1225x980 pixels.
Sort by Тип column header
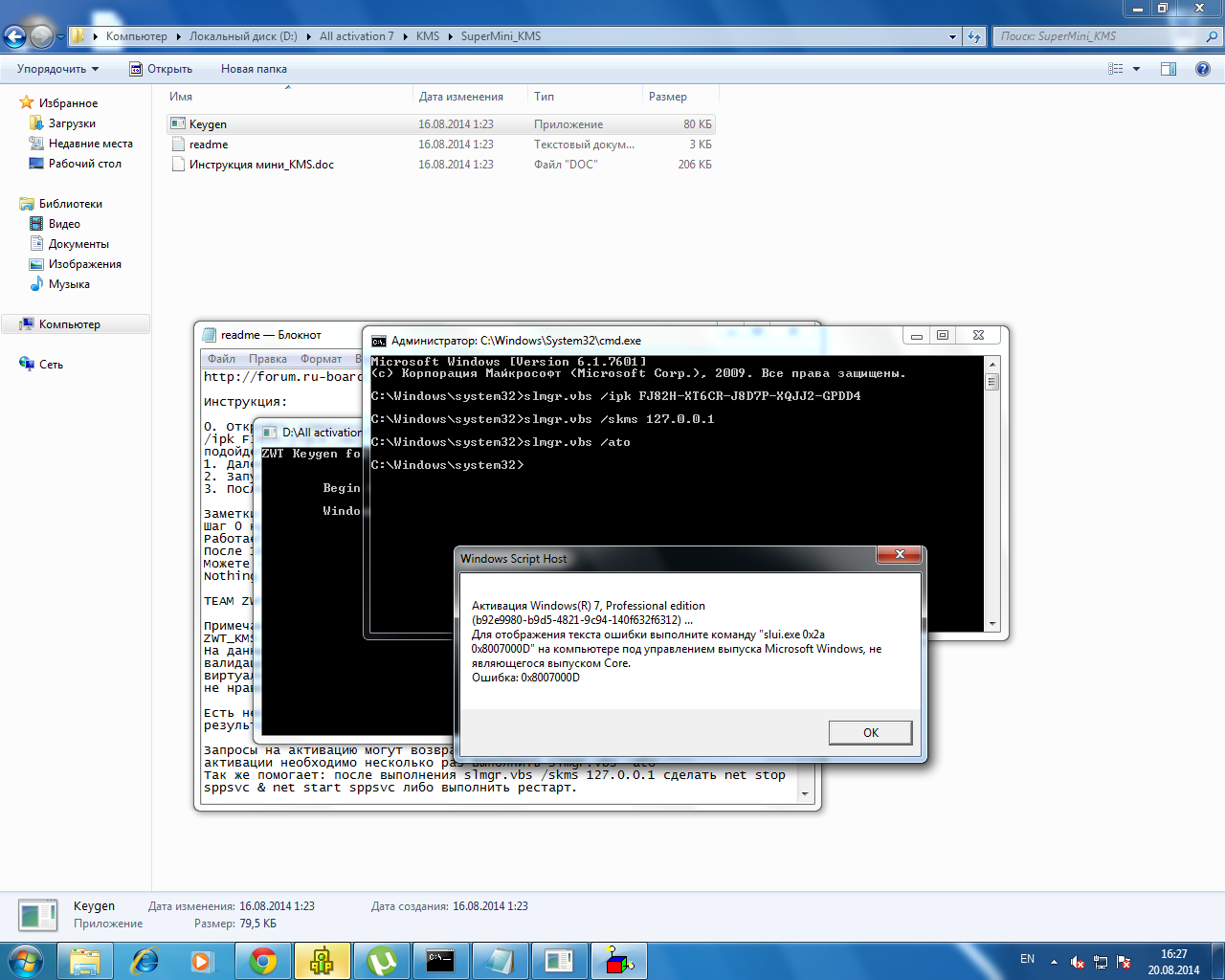[x=585, y=97]
